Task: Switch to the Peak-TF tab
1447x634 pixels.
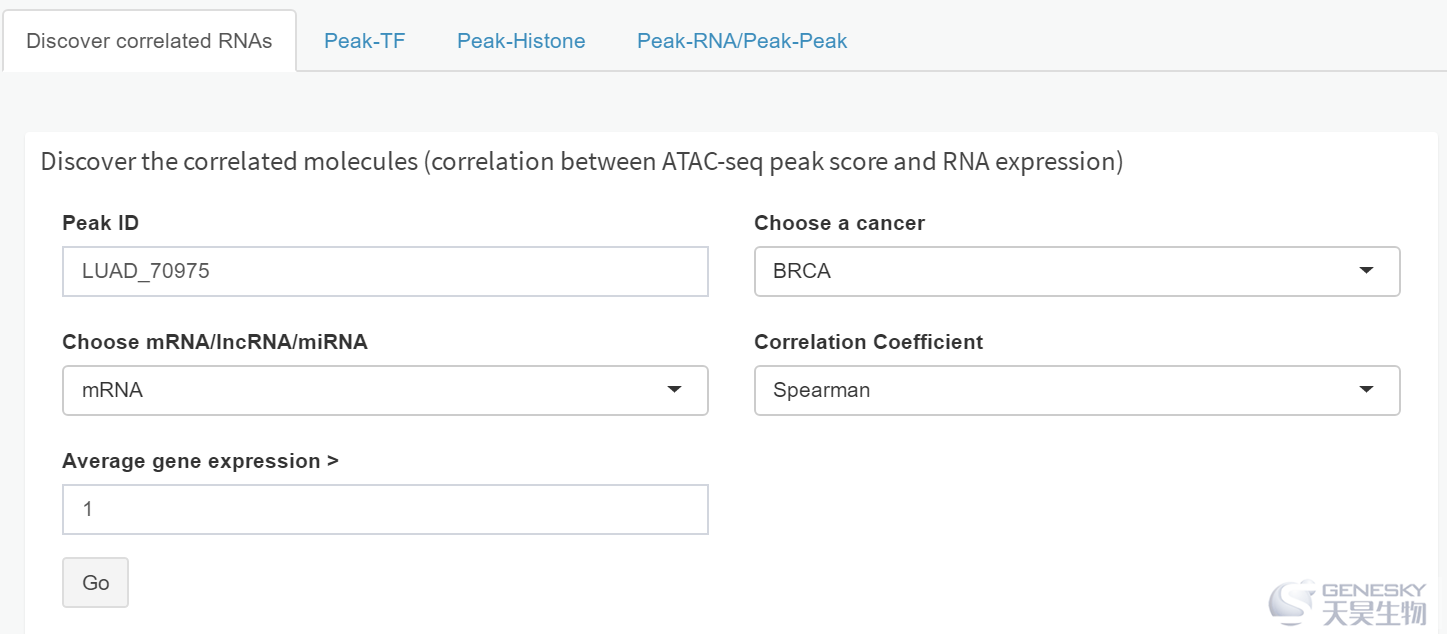Action: point(365,41)
